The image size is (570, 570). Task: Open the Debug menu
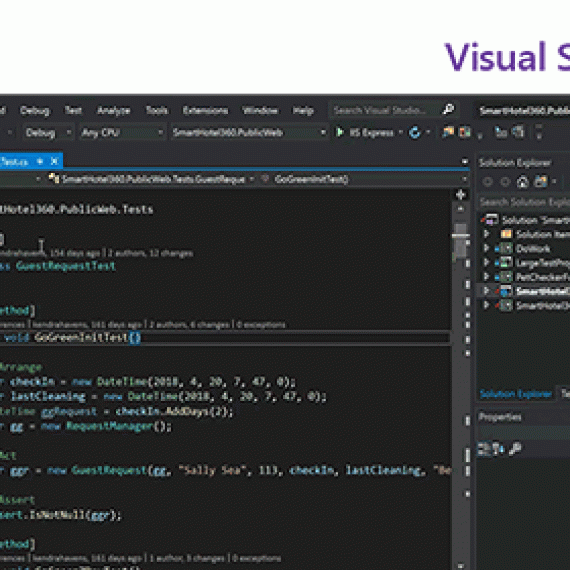(35, 111)
